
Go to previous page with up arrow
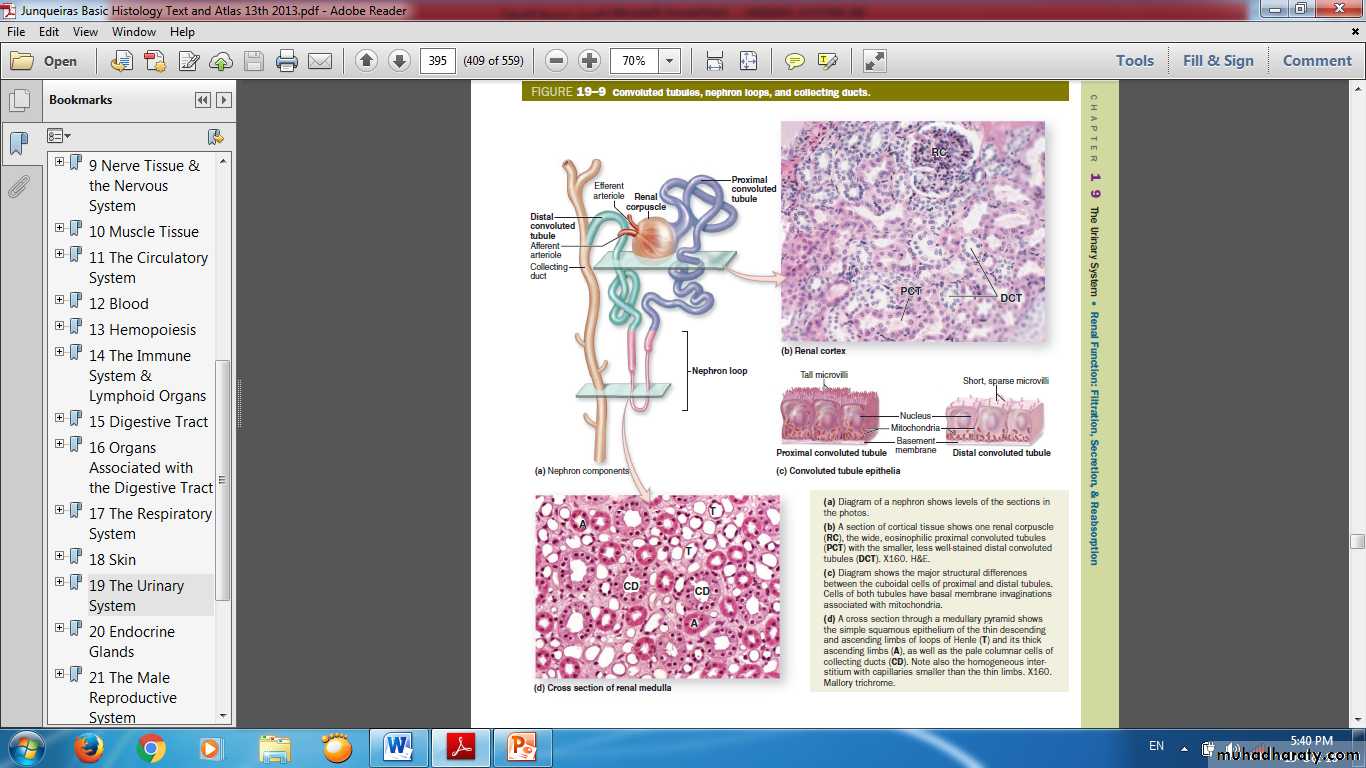[x=366, y=61]
